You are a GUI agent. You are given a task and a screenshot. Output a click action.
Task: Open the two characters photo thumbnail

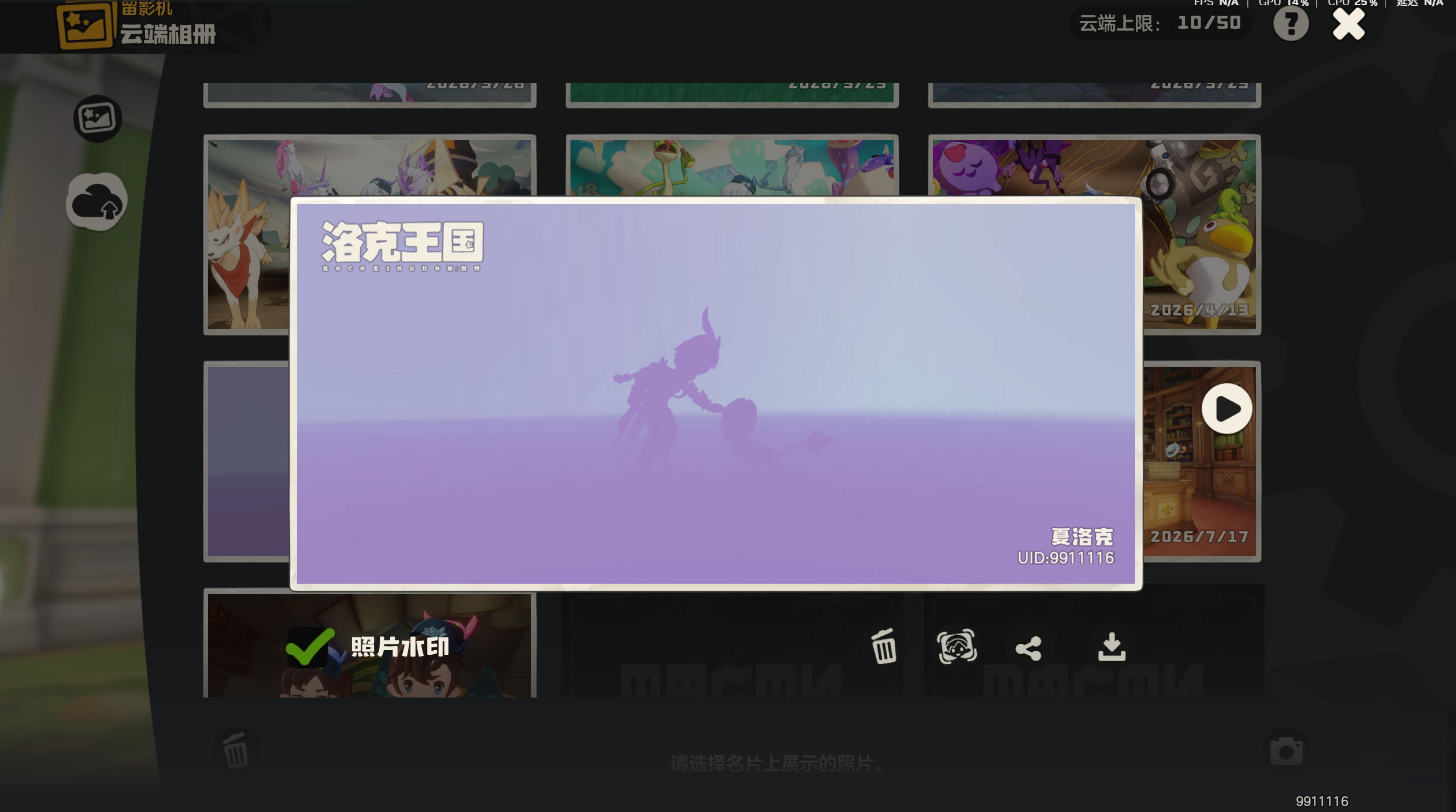pyautogui.click(x=370, y=643)
